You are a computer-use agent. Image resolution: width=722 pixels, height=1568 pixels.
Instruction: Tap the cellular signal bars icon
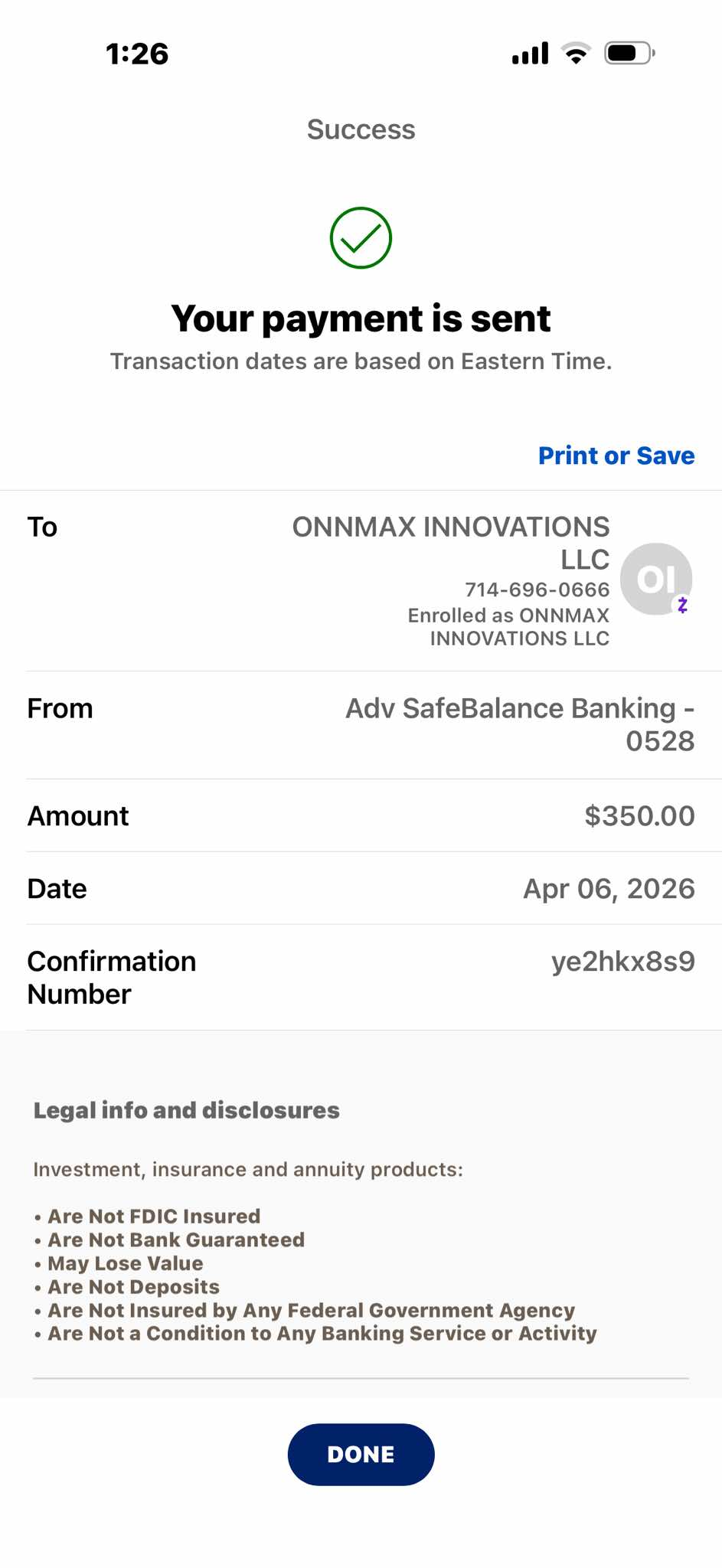coord(530,53)
